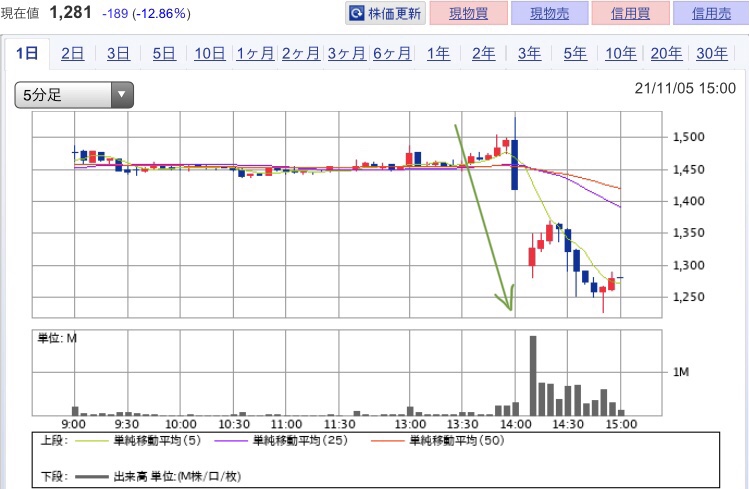Image resolution: width=749 pixels, height=489 pixels.
Task: Click the 現物買 button
Action: 469,13
